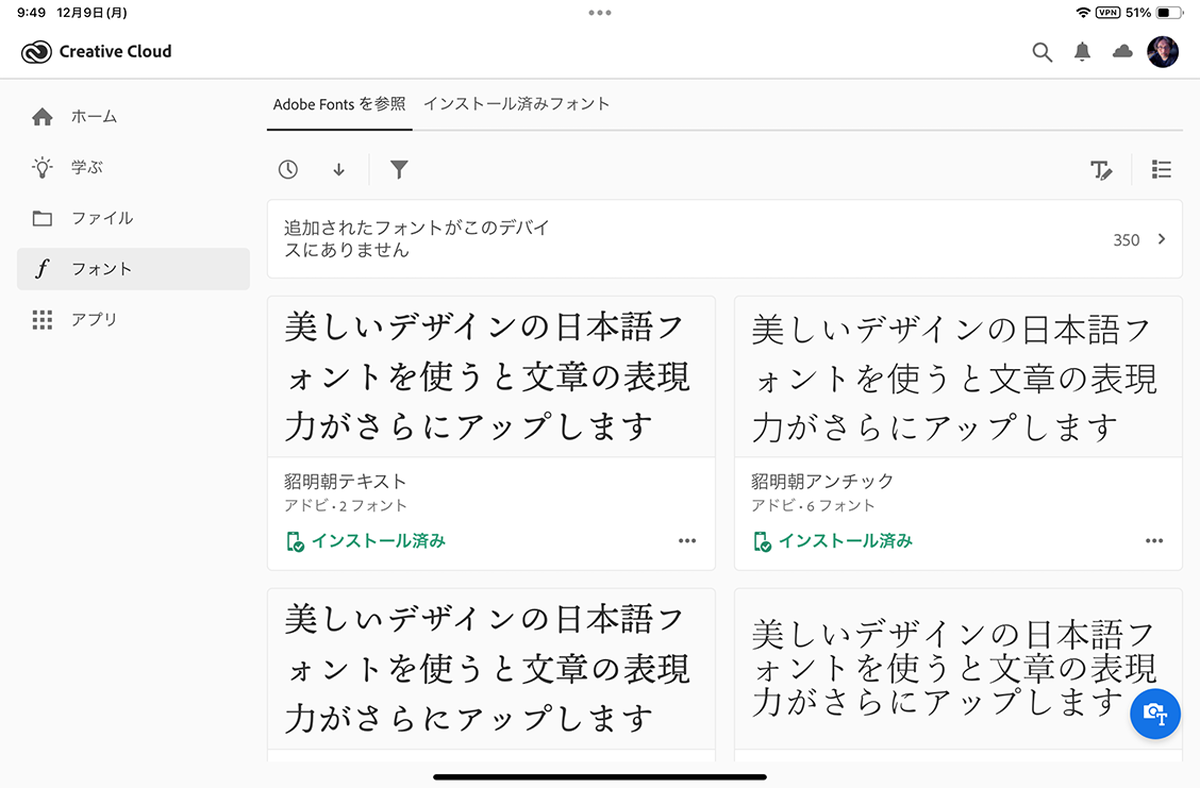Switch to list view
The height and width of the screenshot is (788, 1200).
(x=1161, y=170)
